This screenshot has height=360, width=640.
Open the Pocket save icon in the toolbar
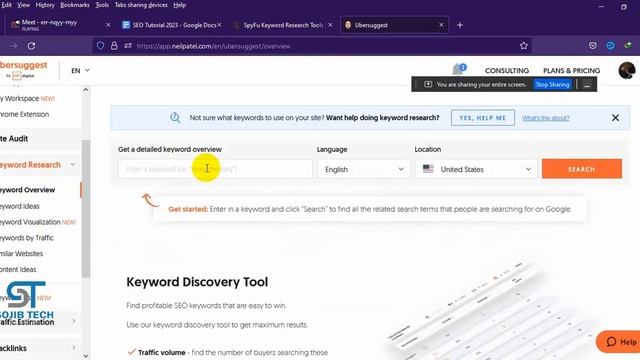click(x=593, y=46)
